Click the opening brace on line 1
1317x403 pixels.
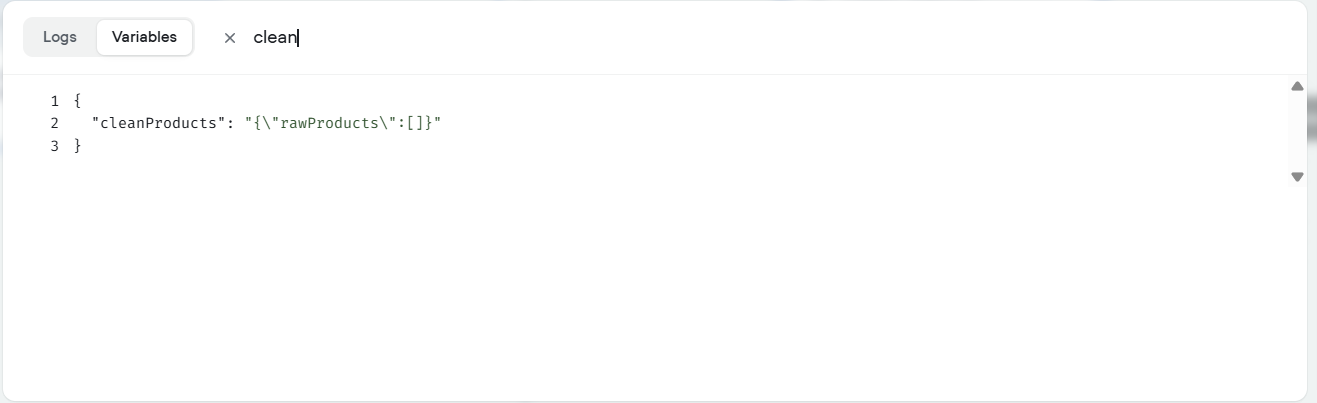pos(77,101)
